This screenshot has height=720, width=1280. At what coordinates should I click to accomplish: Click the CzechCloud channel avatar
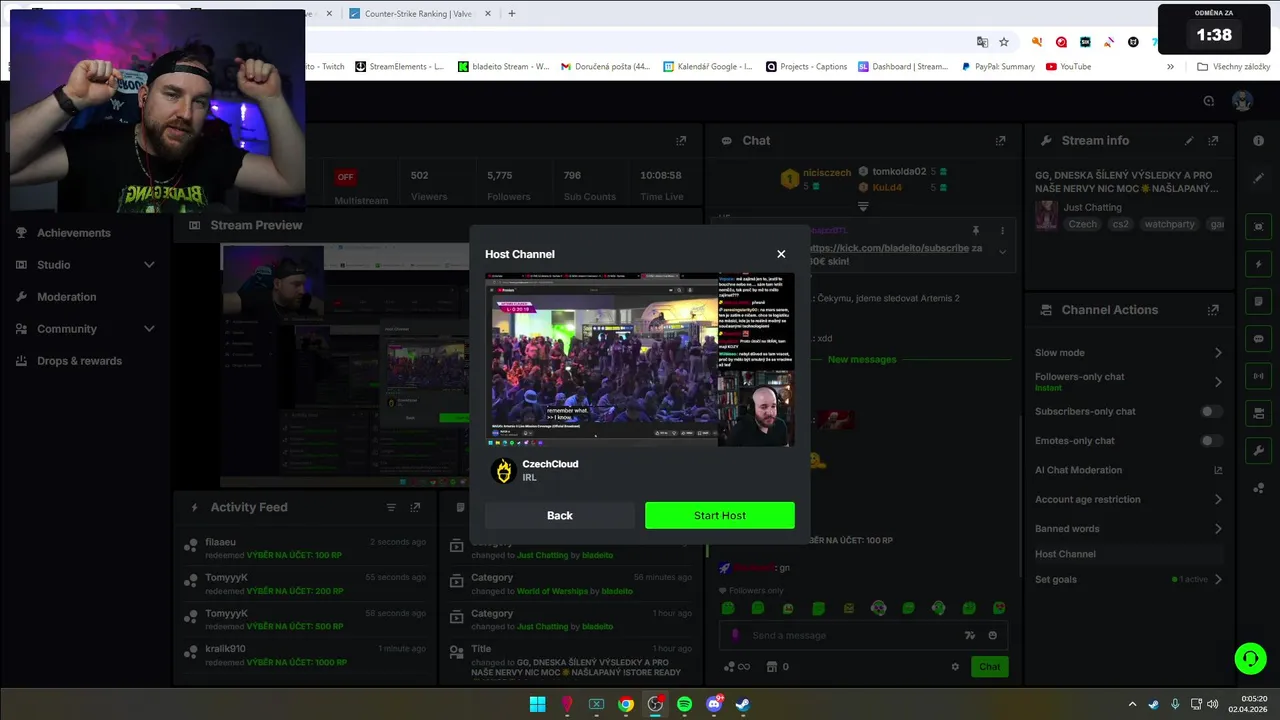pos(503,470)
